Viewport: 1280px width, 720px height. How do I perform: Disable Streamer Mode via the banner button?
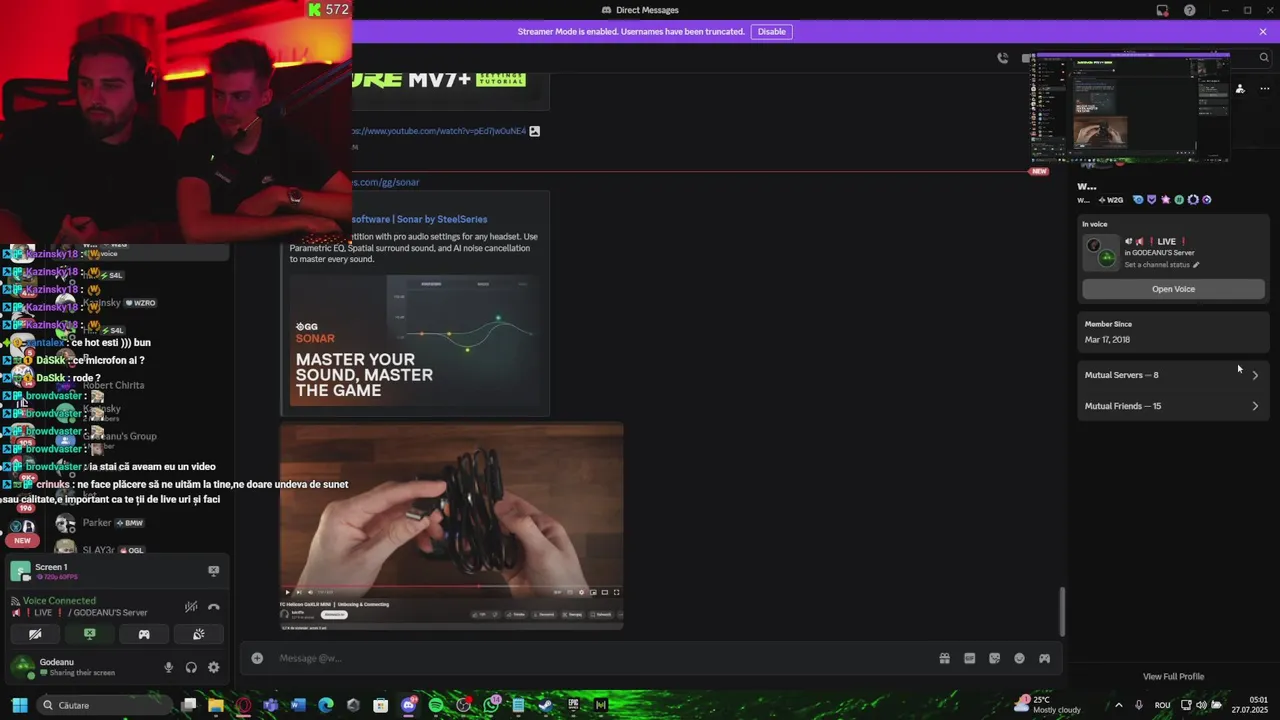(x=771, y=32)
